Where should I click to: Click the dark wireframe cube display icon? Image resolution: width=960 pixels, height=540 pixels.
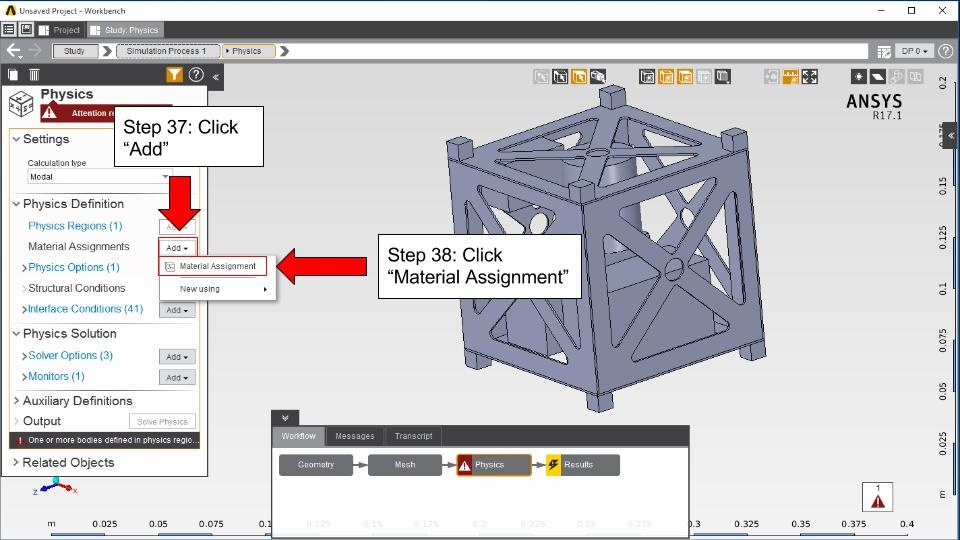(x=647, y=77)
